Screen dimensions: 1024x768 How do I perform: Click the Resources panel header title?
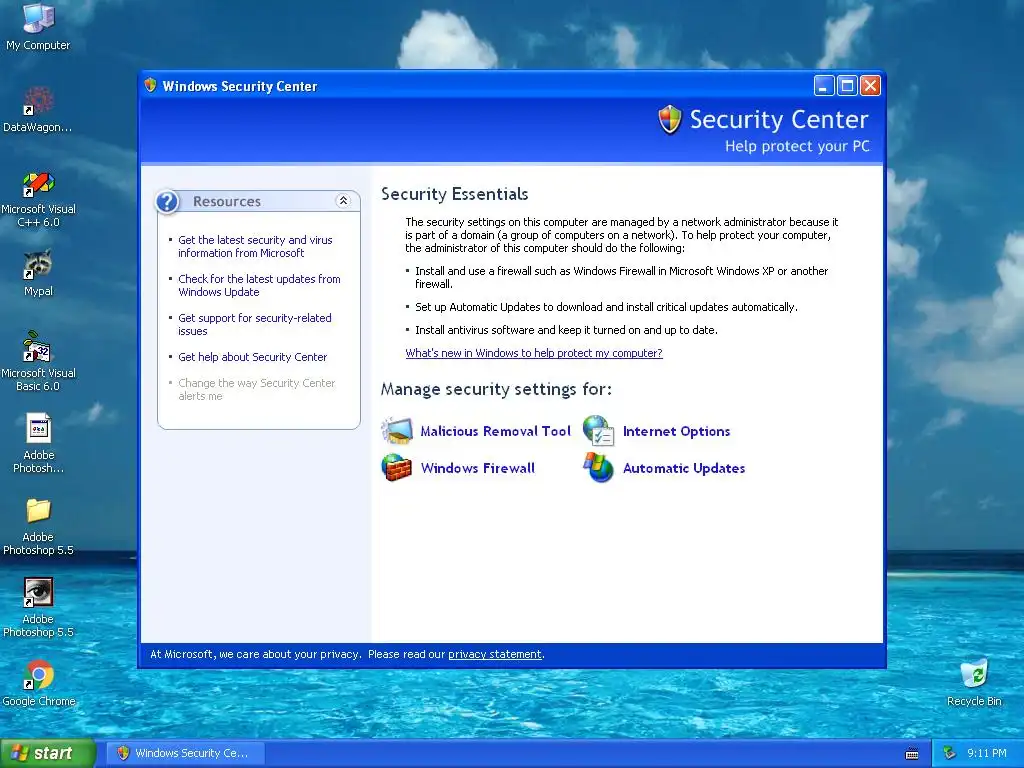coord(227,202)
